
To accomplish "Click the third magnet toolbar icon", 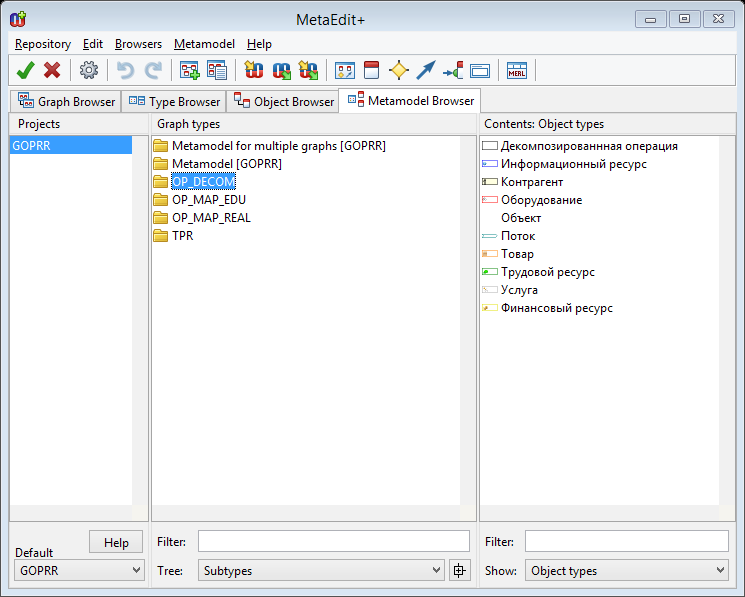I will coord(308,70).
